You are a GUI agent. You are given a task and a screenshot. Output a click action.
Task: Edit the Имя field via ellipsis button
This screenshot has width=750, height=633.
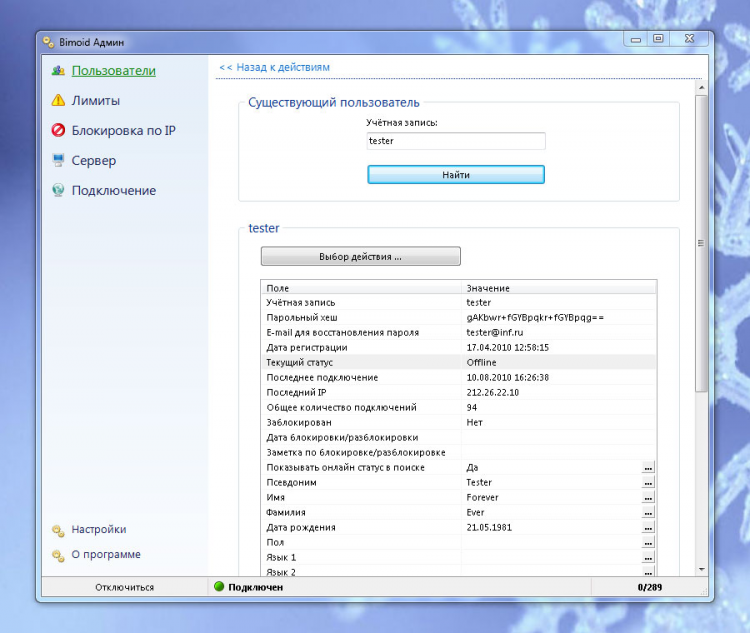click(x=648, y=498)
